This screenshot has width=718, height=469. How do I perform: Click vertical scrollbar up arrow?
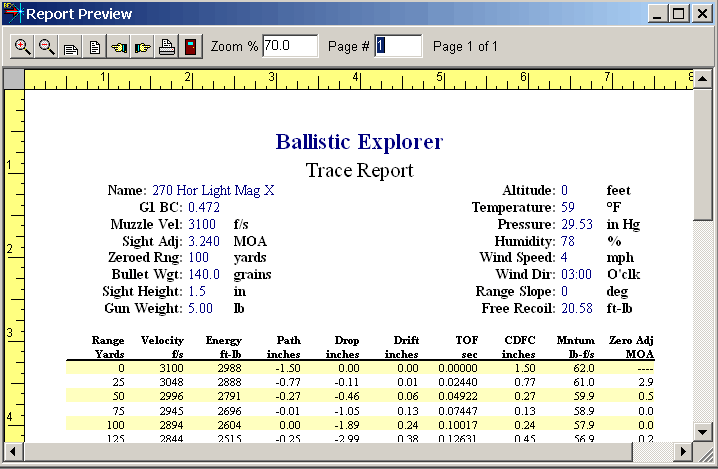703,78
